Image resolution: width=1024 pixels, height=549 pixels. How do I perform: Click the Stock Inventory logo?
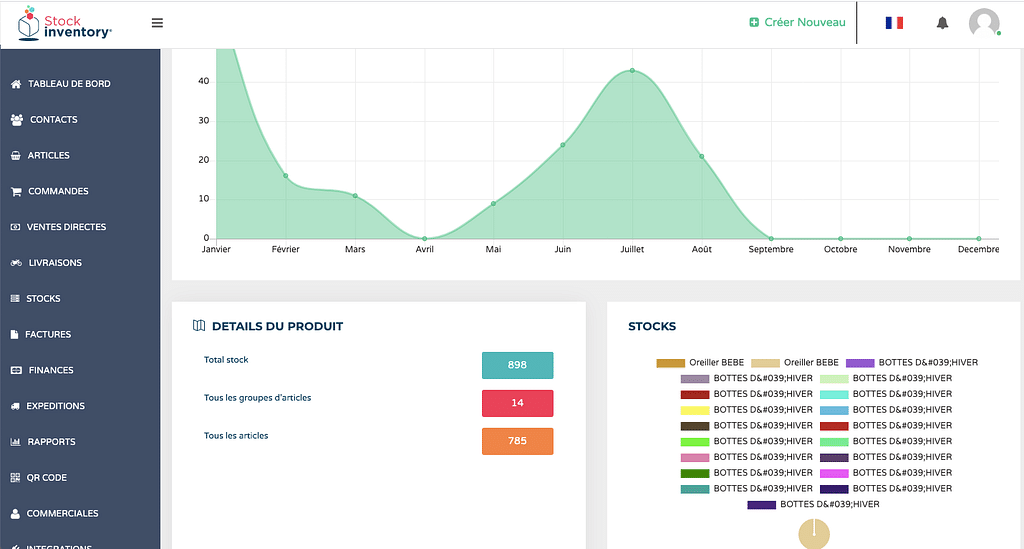coord(65,24)
